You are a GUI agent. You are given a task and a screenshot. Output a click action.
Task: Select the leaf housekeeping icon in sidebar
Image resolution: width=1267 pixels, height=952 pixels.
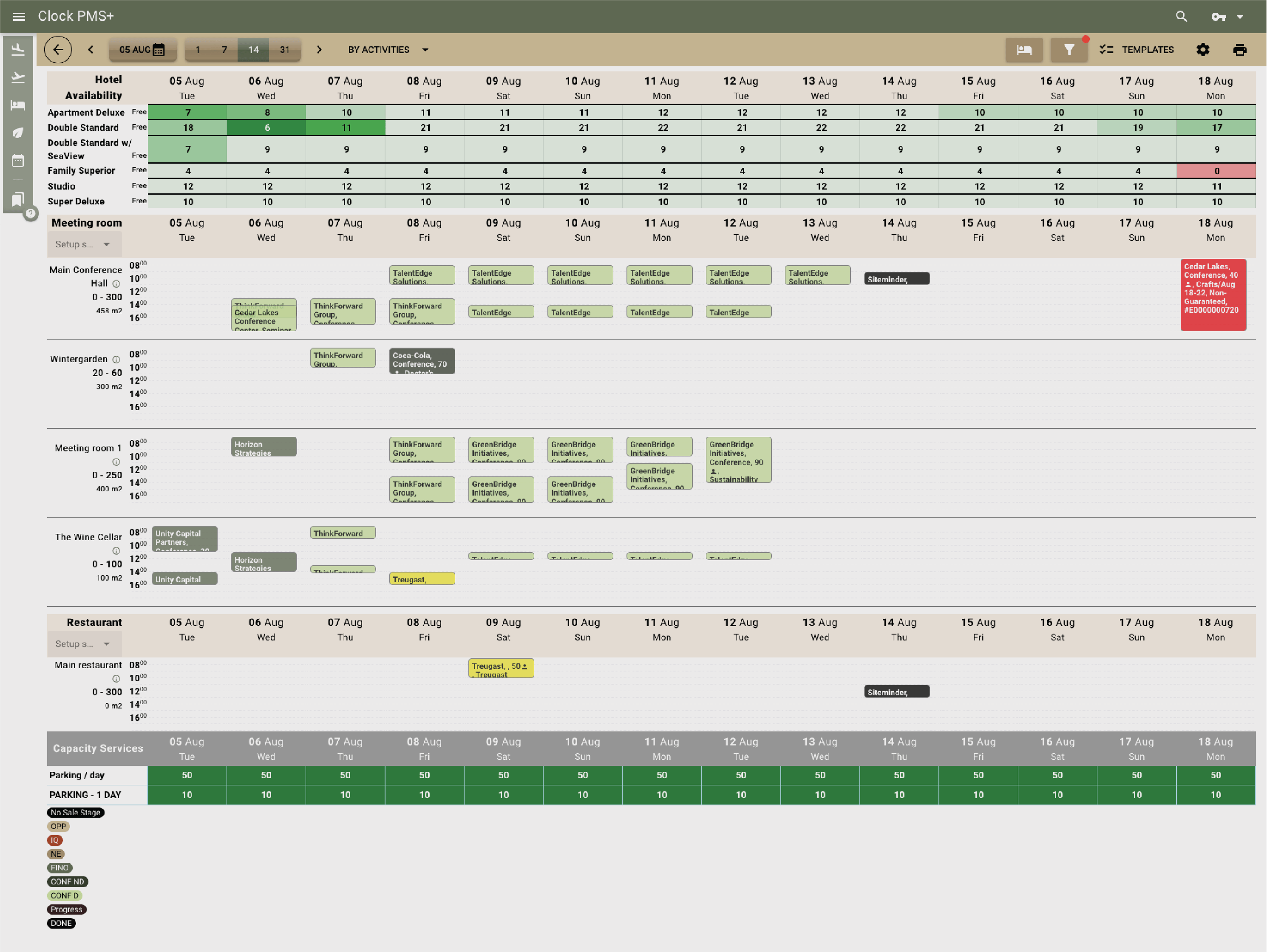pos(18,133)
